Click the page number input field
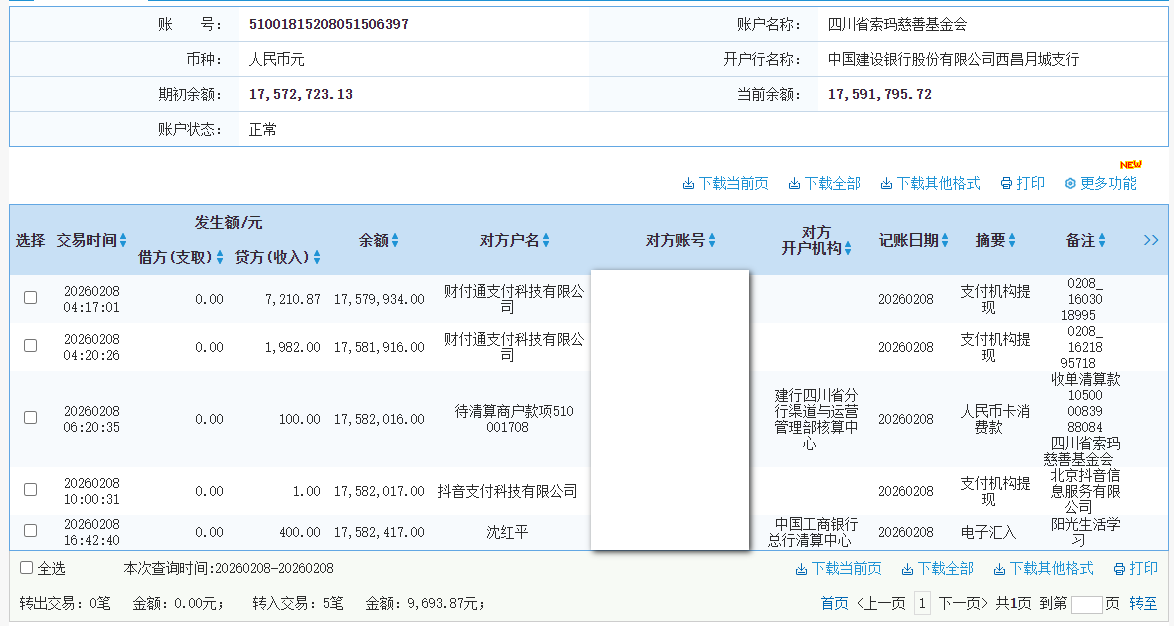Screen dimensions: 1174x626 click(1086, 604)
